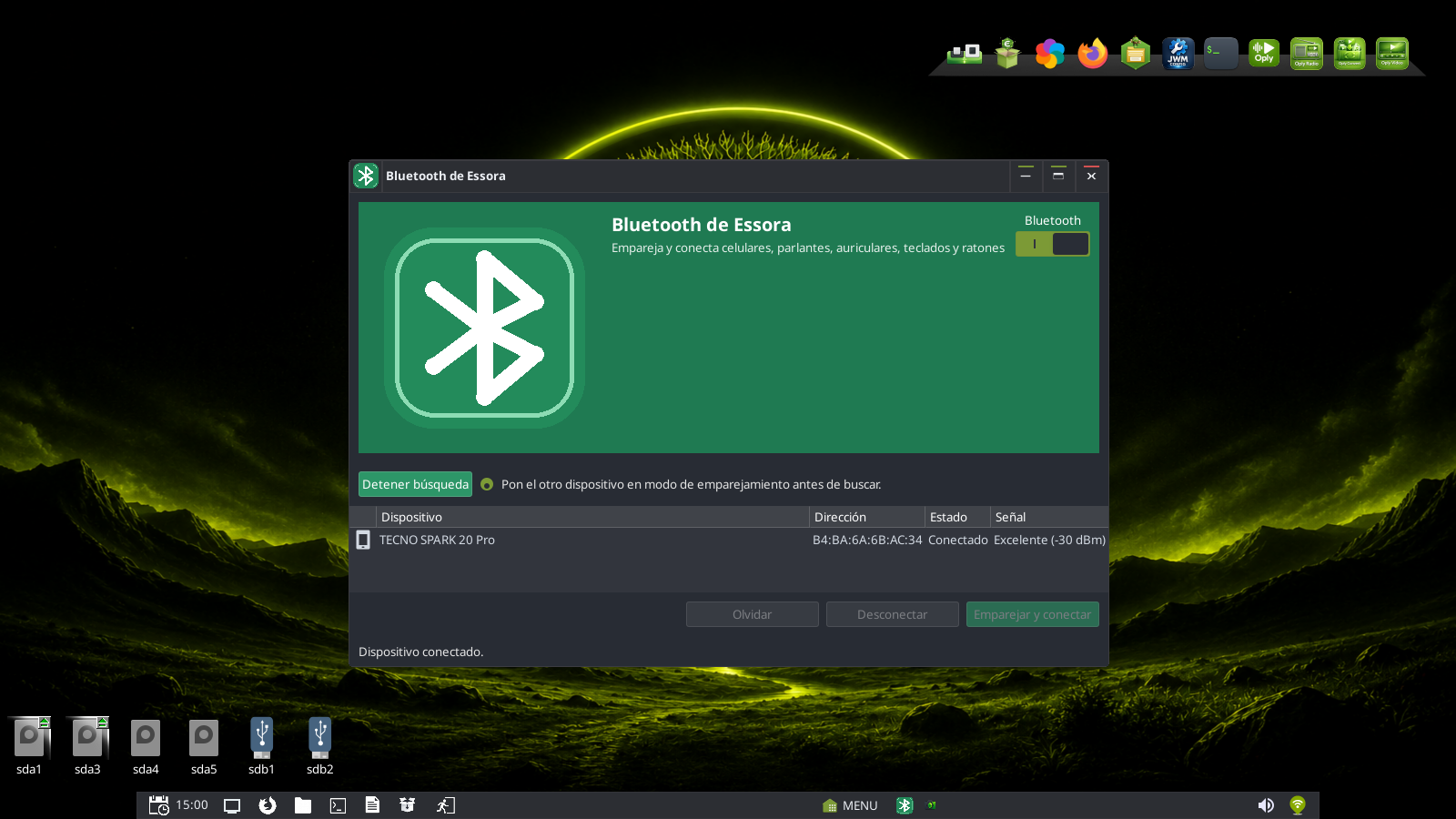
Task: Toggle the Bluetooth power switch
Action: coord(1053,244)
